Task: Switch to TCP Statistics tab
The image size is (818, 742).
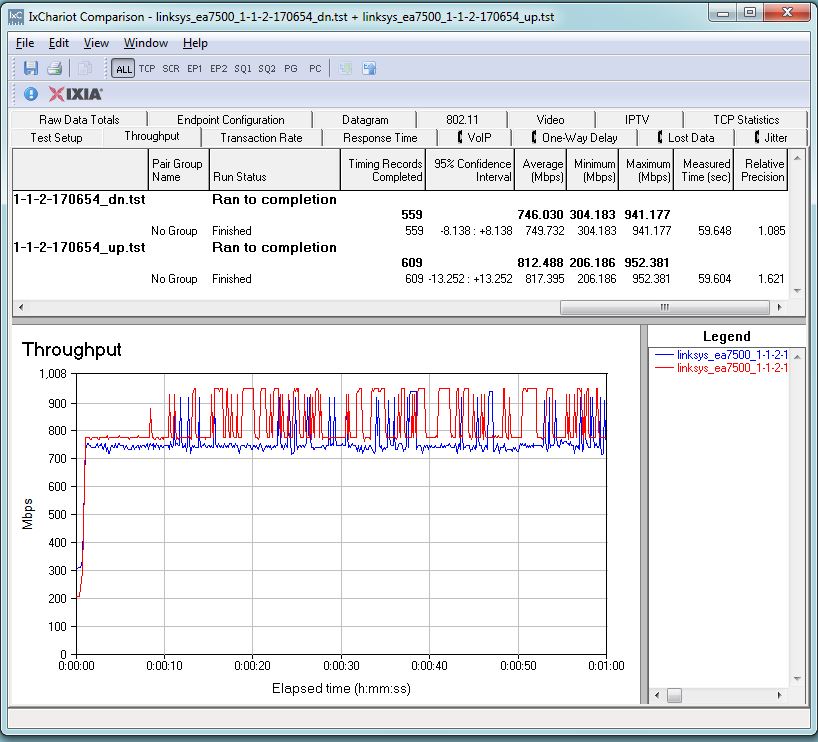Action: (x=746, y=120)
